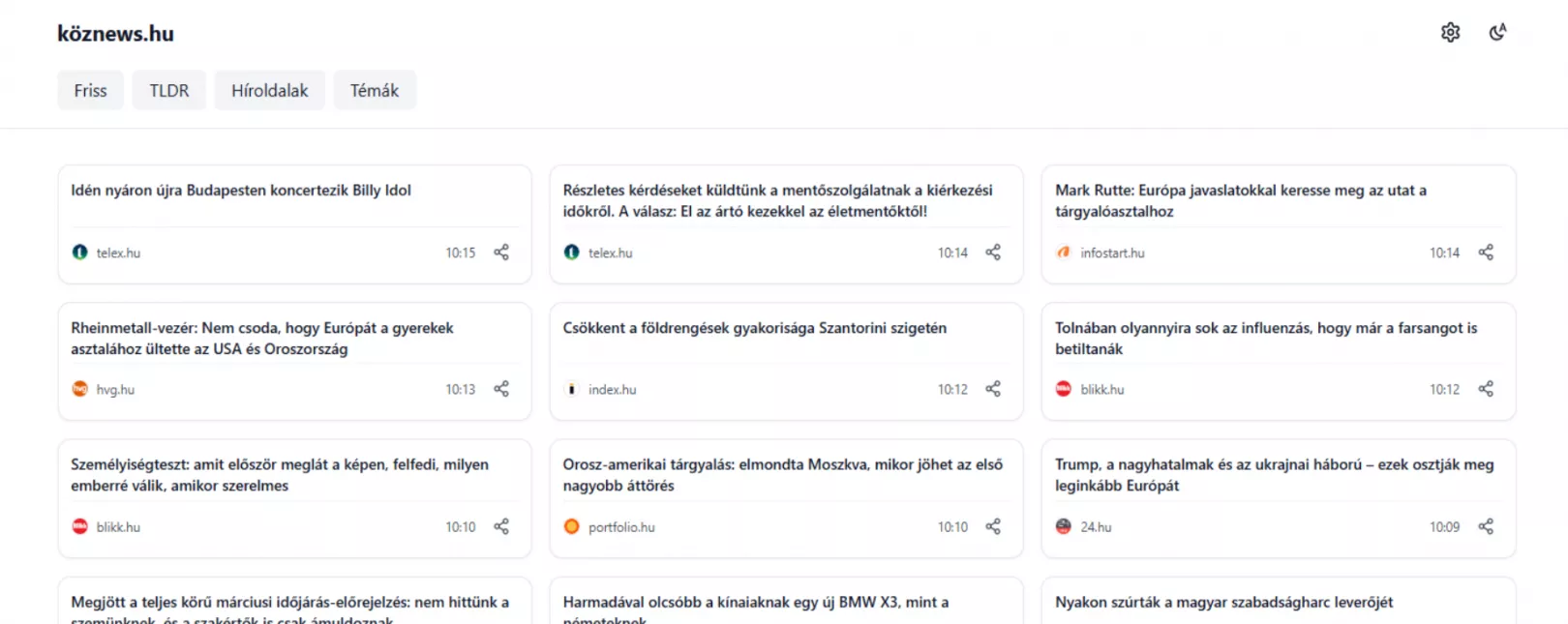The image size is (1568, 624).
Task: Click the köznews.hu site logo
Action: coord(115,33)
